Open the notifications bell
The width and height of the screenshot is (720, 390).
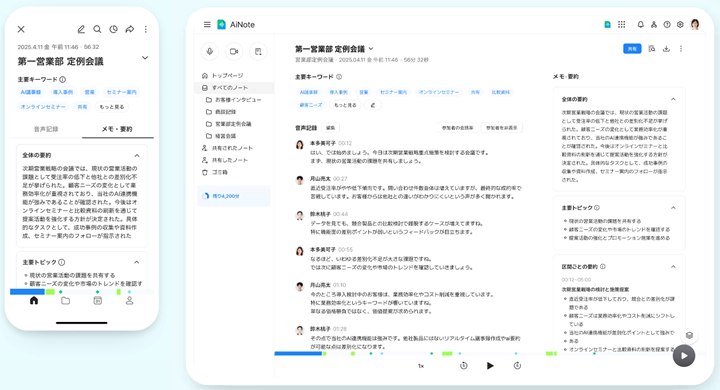click(640, 25)
